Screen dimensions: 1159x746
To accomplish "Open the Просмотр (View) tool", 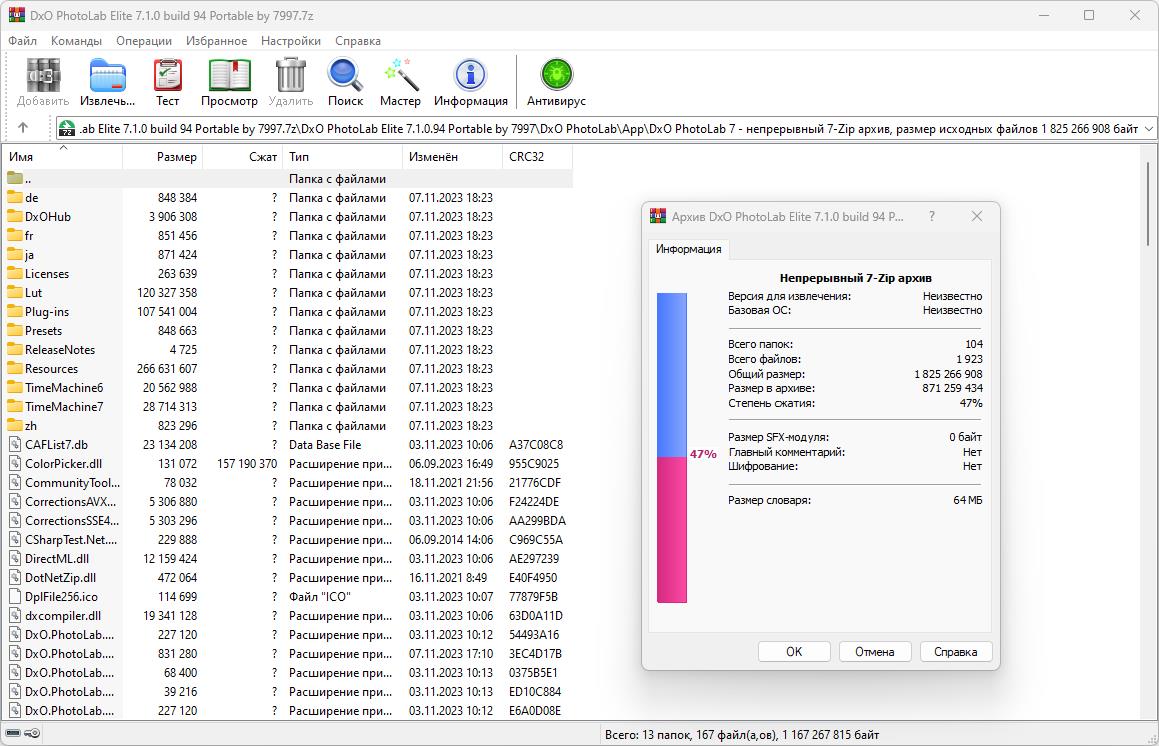I will click(229, 74).
